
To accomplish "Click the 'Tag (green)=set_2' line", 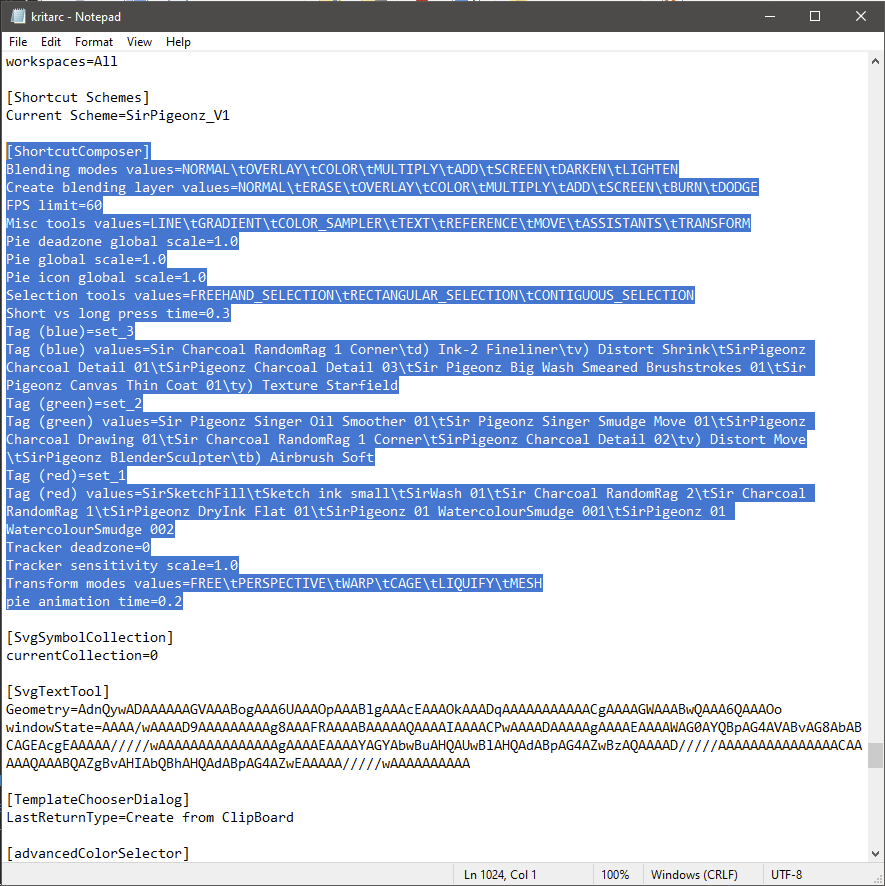I will [x=74, y=403].
